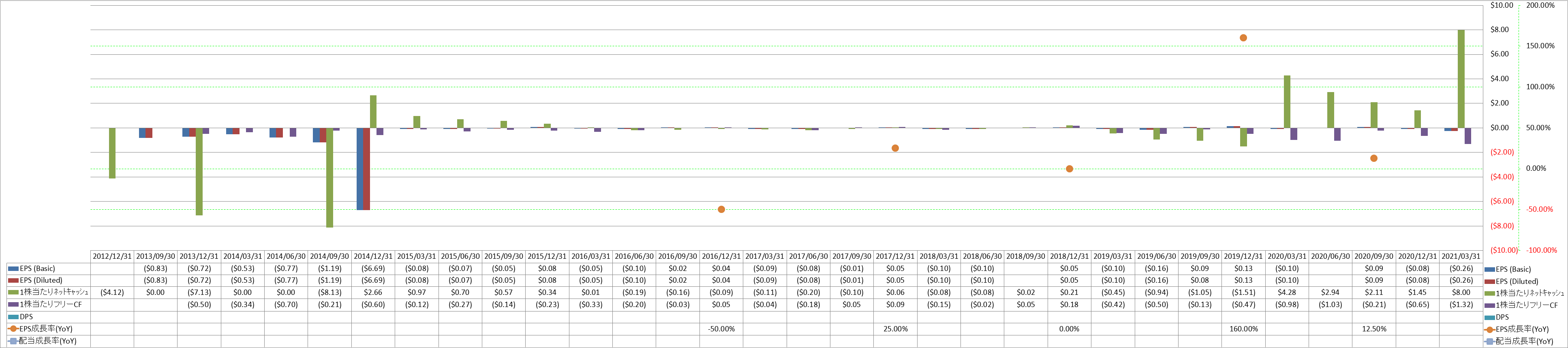Viewport: 1568px width, 348px height.
Task: Select the 2014/12/31 date column header
Action: coord(373,257)
